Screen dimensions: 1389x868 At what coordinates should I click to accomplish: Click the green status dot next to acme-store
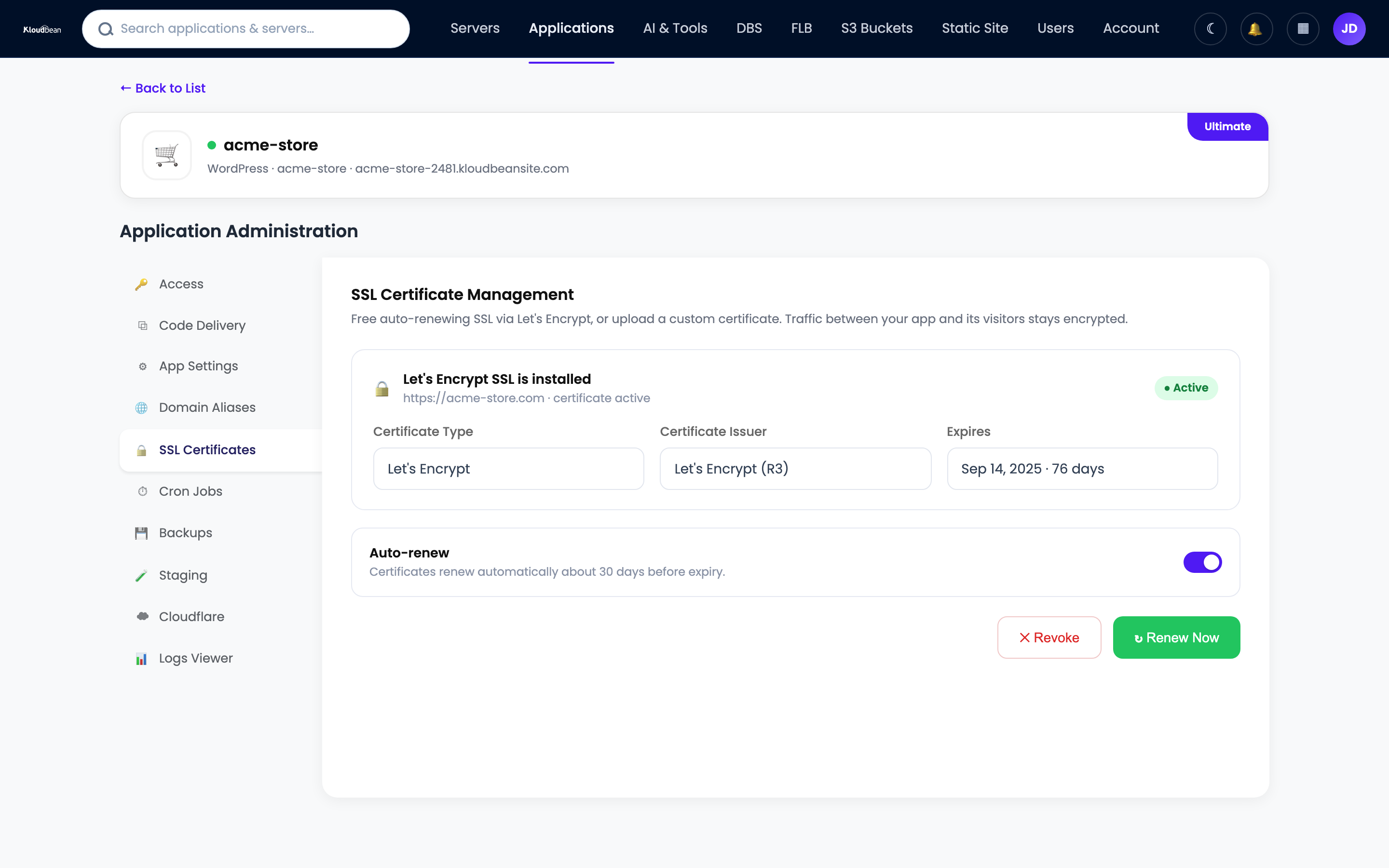212,145
